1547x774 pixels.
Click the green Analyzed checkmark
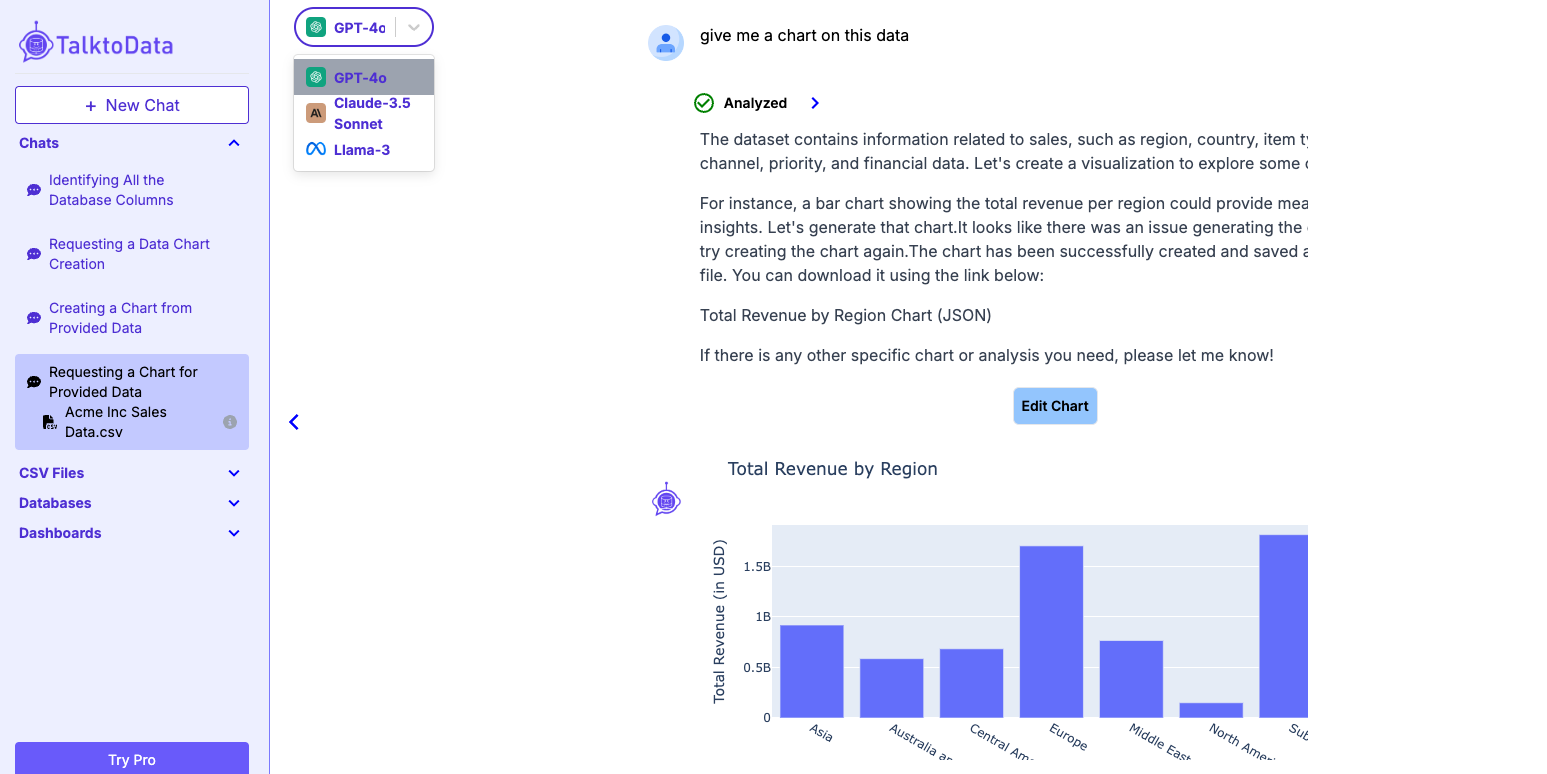[703, 102]
